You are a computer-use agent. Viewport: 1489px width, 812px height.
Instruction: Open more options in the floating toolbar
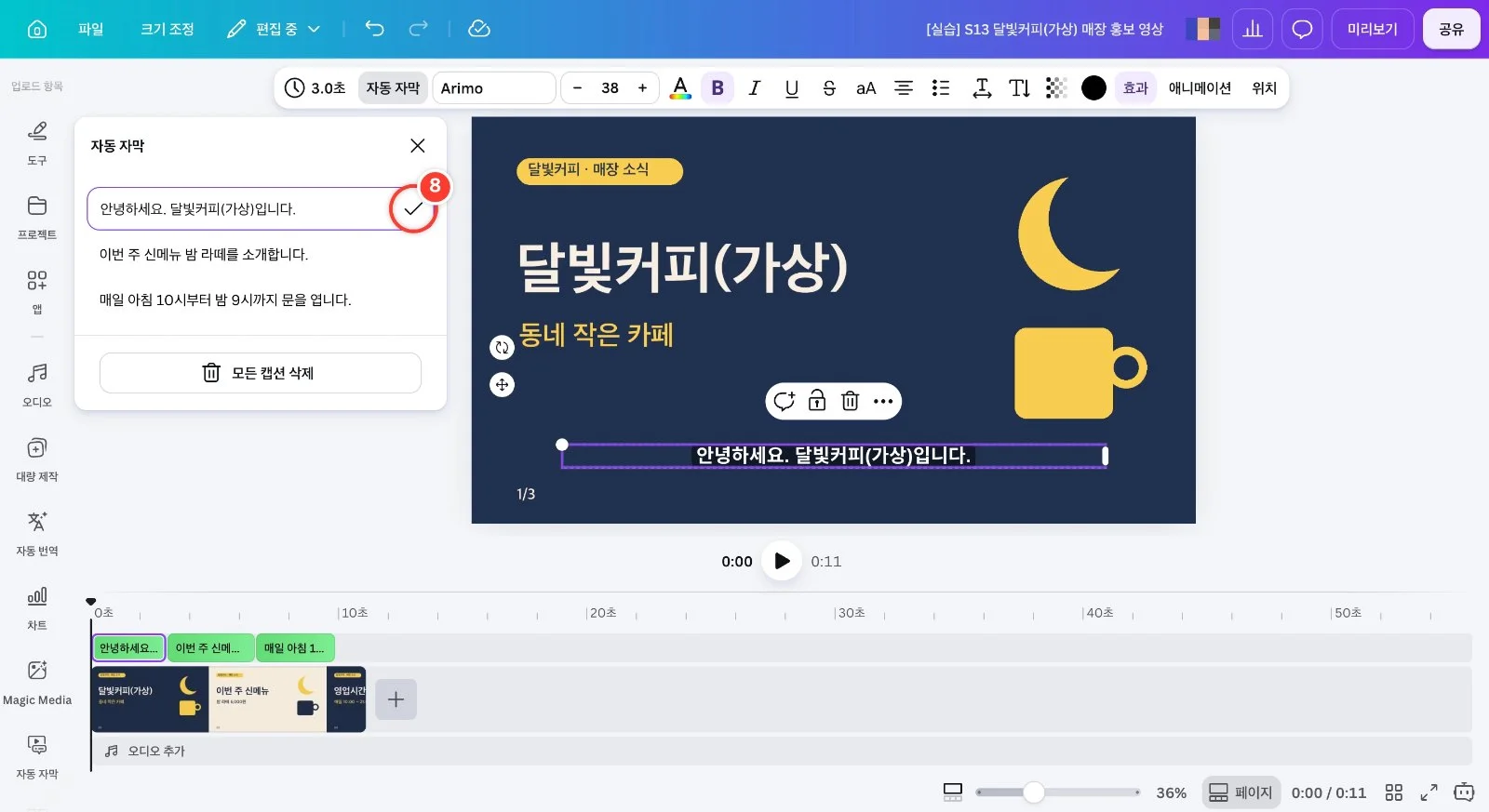pyautogui.click(x=883, y=401)
